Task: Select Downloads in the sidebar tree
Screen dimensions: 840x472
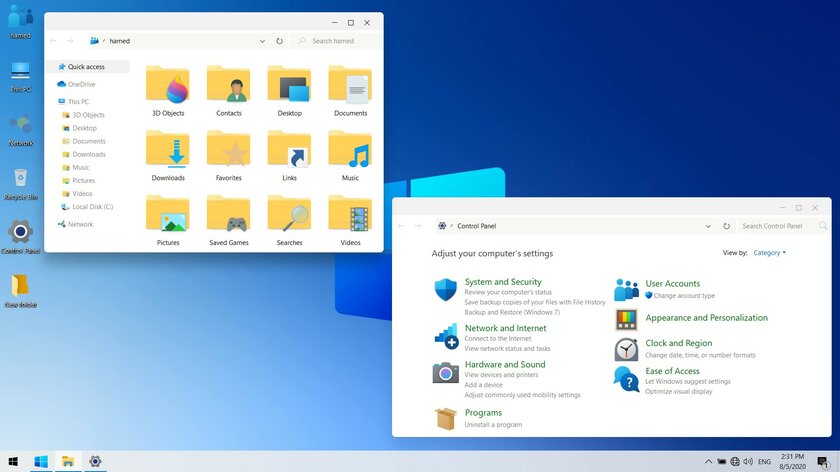Action: [89, 154]
